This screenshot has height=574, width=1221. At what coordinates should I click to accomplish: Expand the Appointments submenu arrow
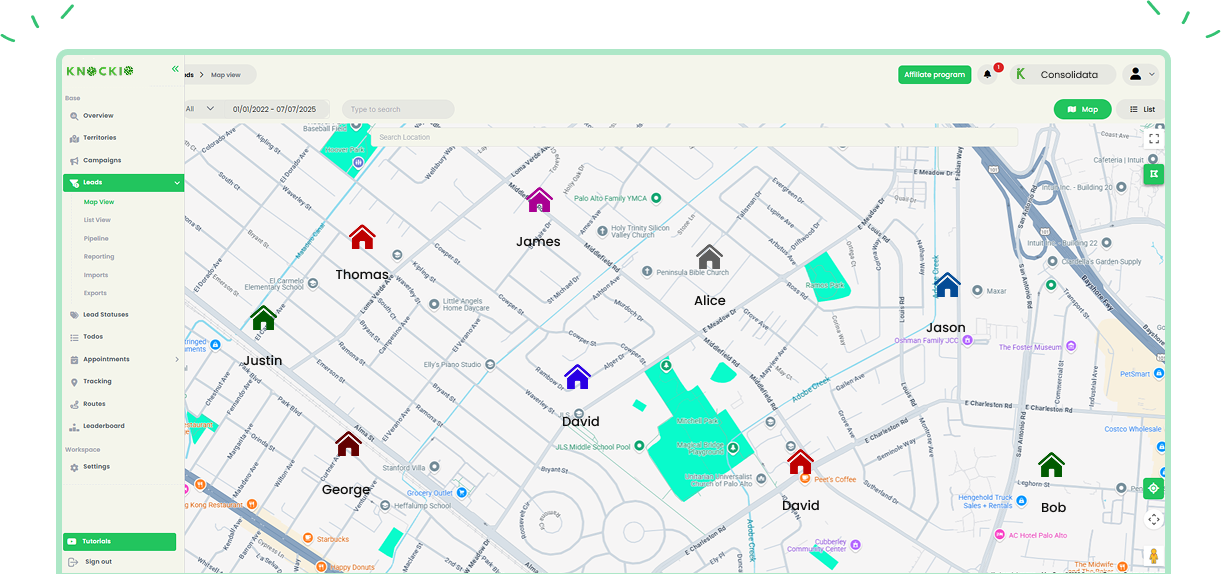177,359
